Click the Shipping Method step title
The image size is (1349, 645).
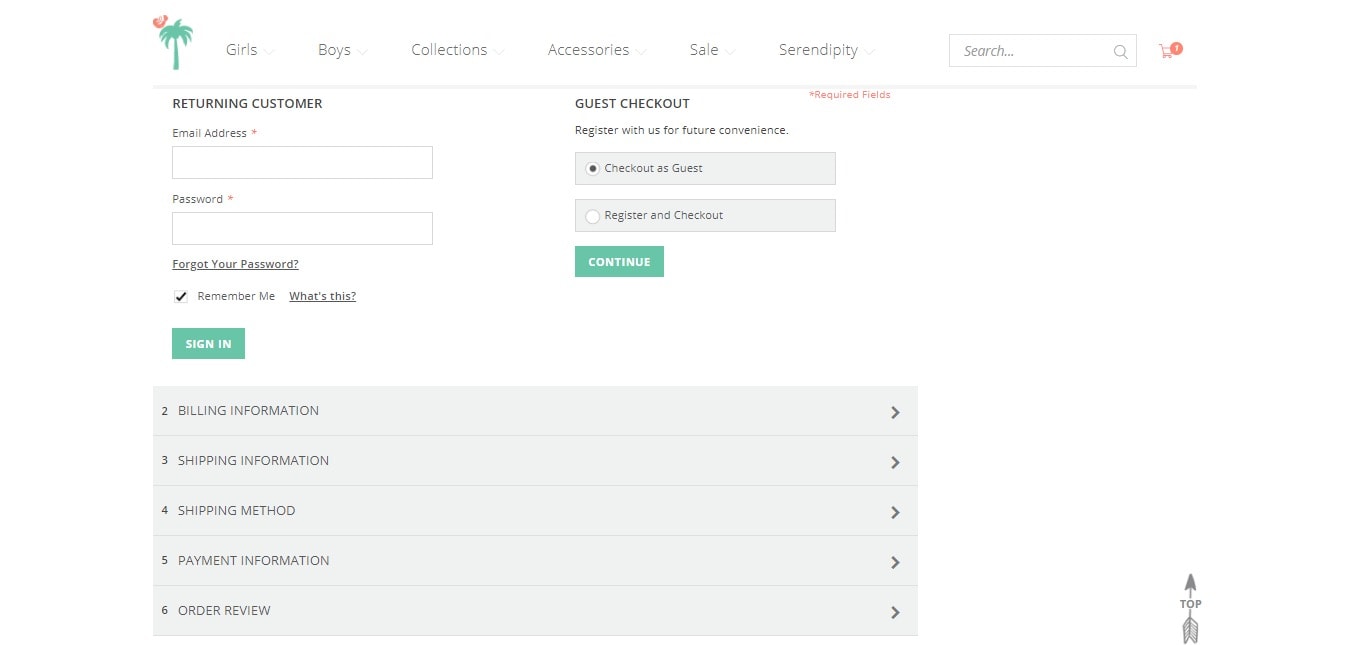click(x=236, y=511)
